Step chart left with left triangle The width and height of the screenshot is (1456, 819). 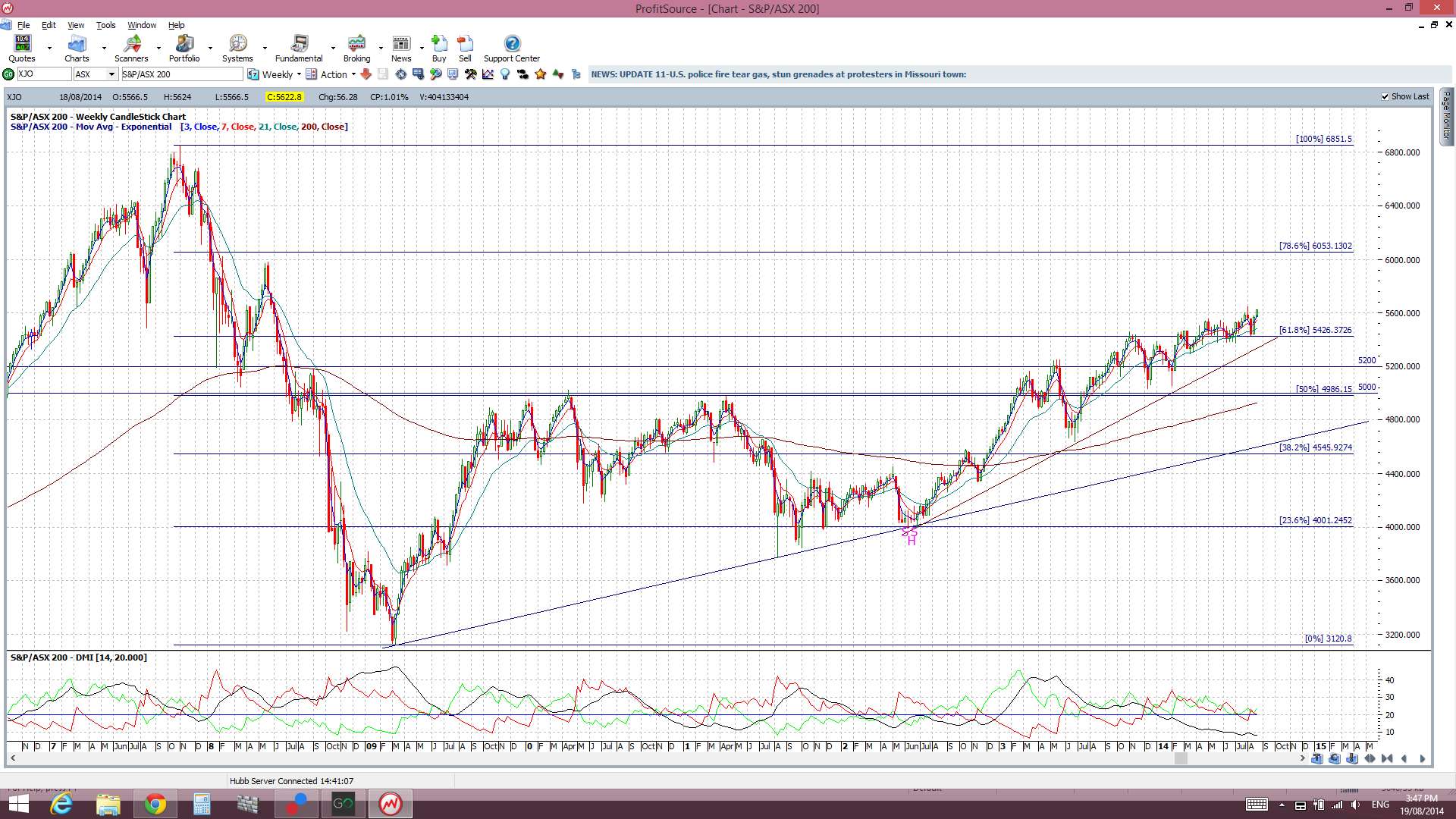coord(1404,758)
